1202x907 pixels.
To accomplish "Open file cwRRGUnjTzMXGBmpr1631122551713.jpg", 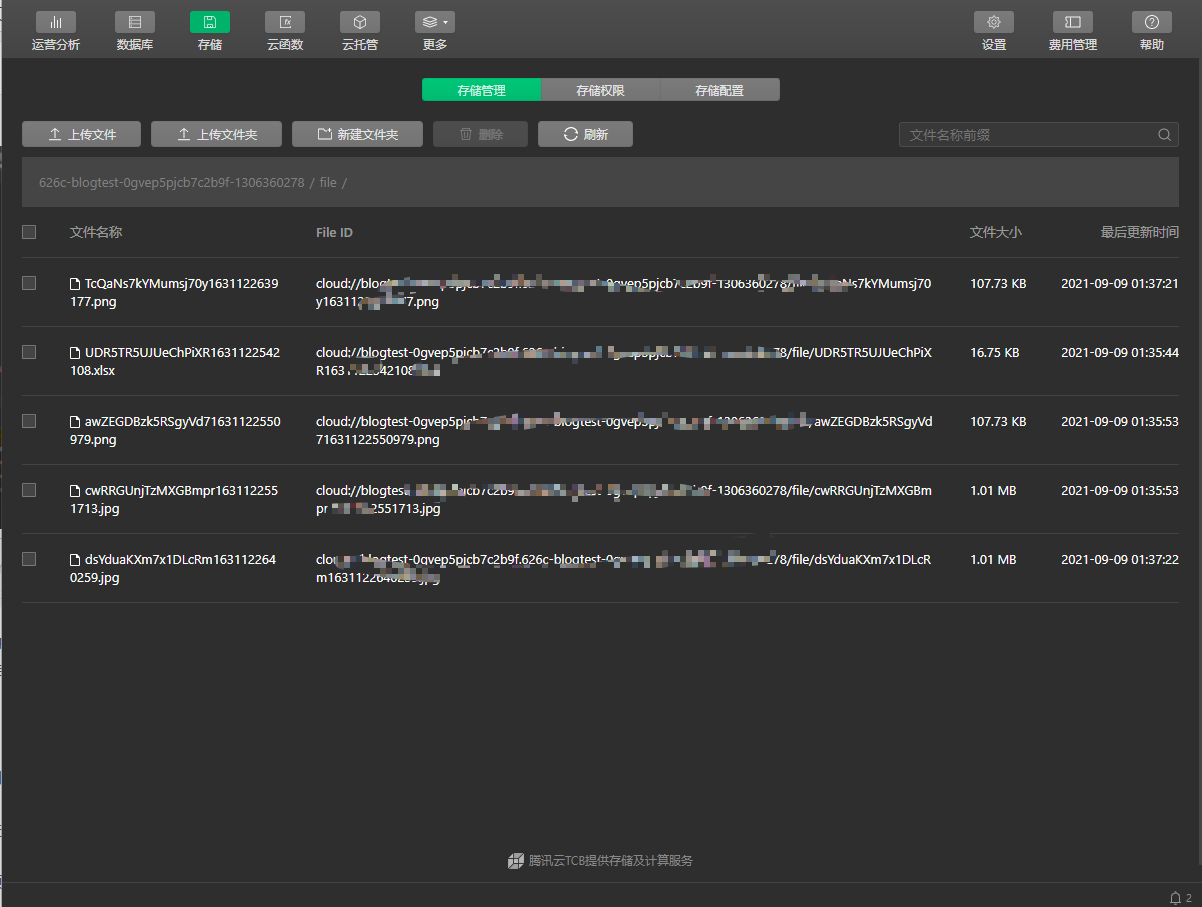I will (174, 499).
